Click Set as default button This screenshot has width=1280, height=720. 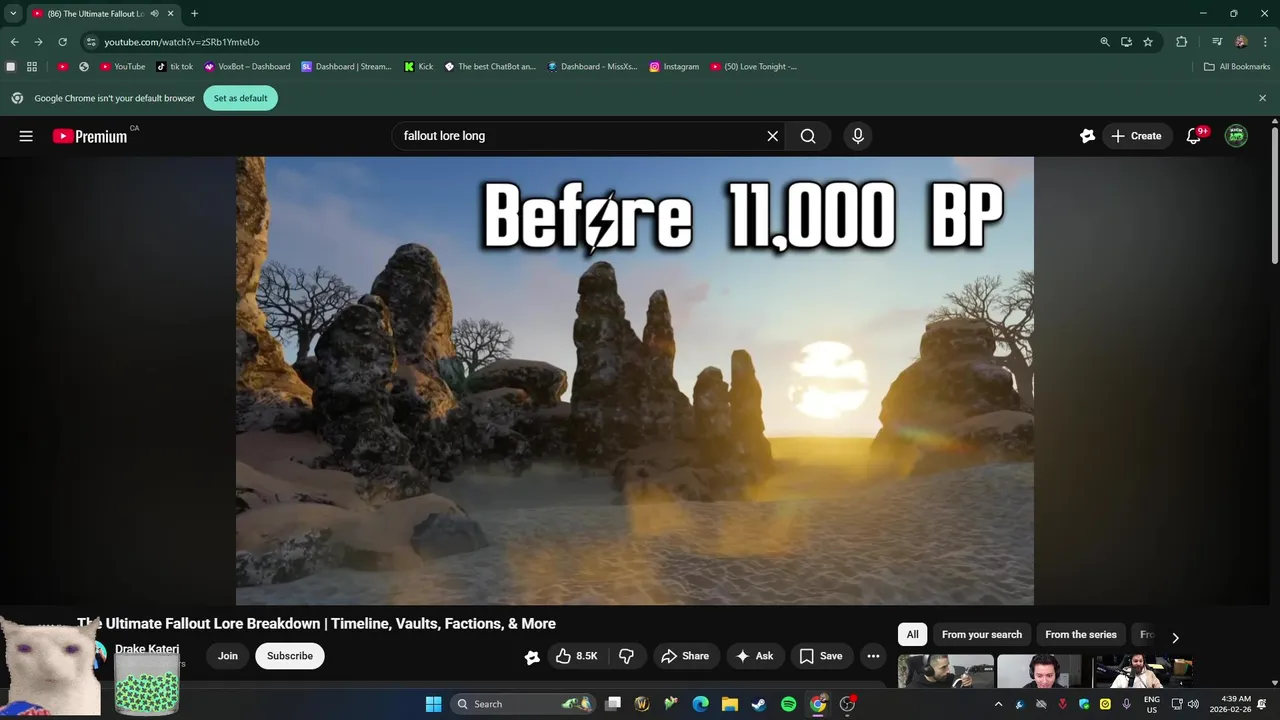240,98
